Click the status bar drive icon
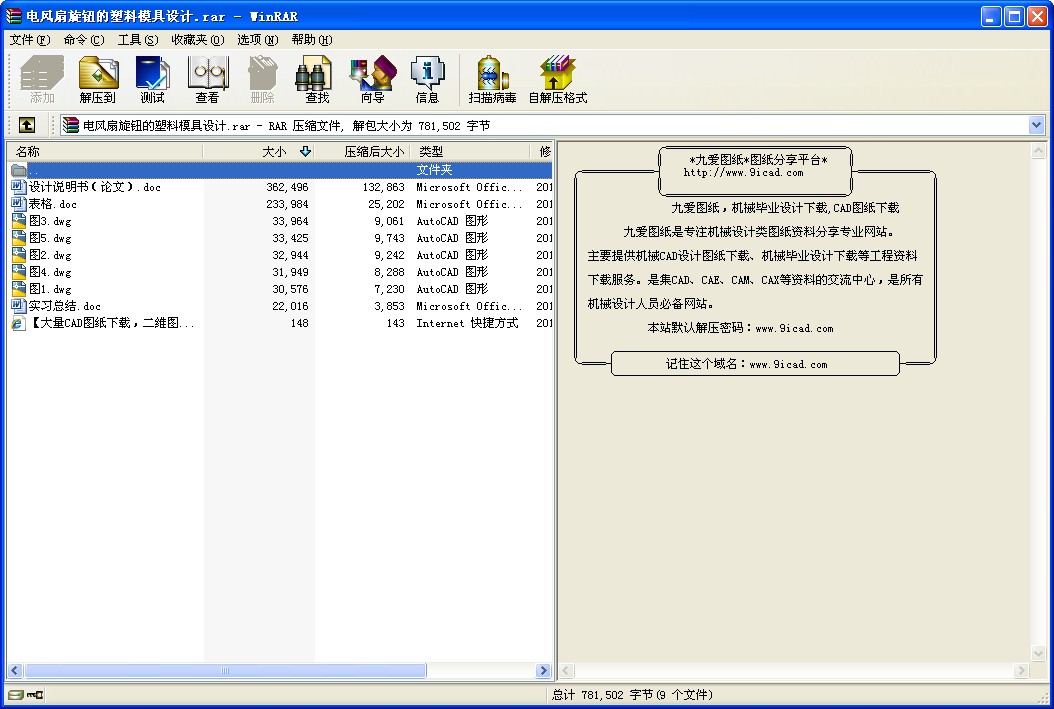 pyautogui.click(x=16, y=695)
